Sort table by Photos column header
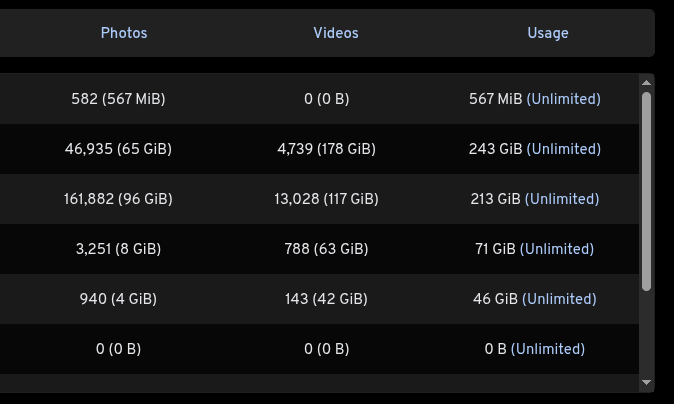This screenshot has width=674, height=404. tap(124, 33)
